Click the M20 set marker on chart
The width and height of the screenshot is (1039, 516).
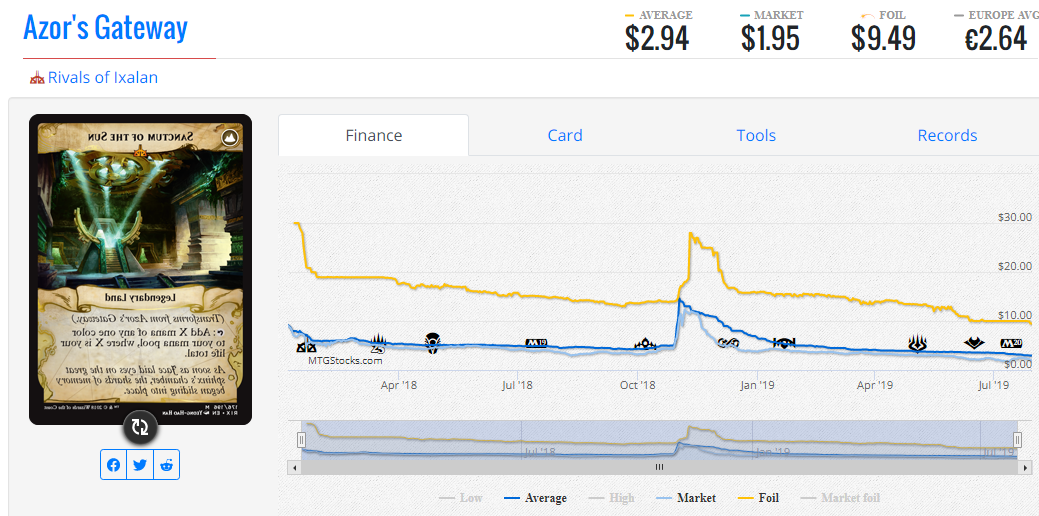[1011, 343]
